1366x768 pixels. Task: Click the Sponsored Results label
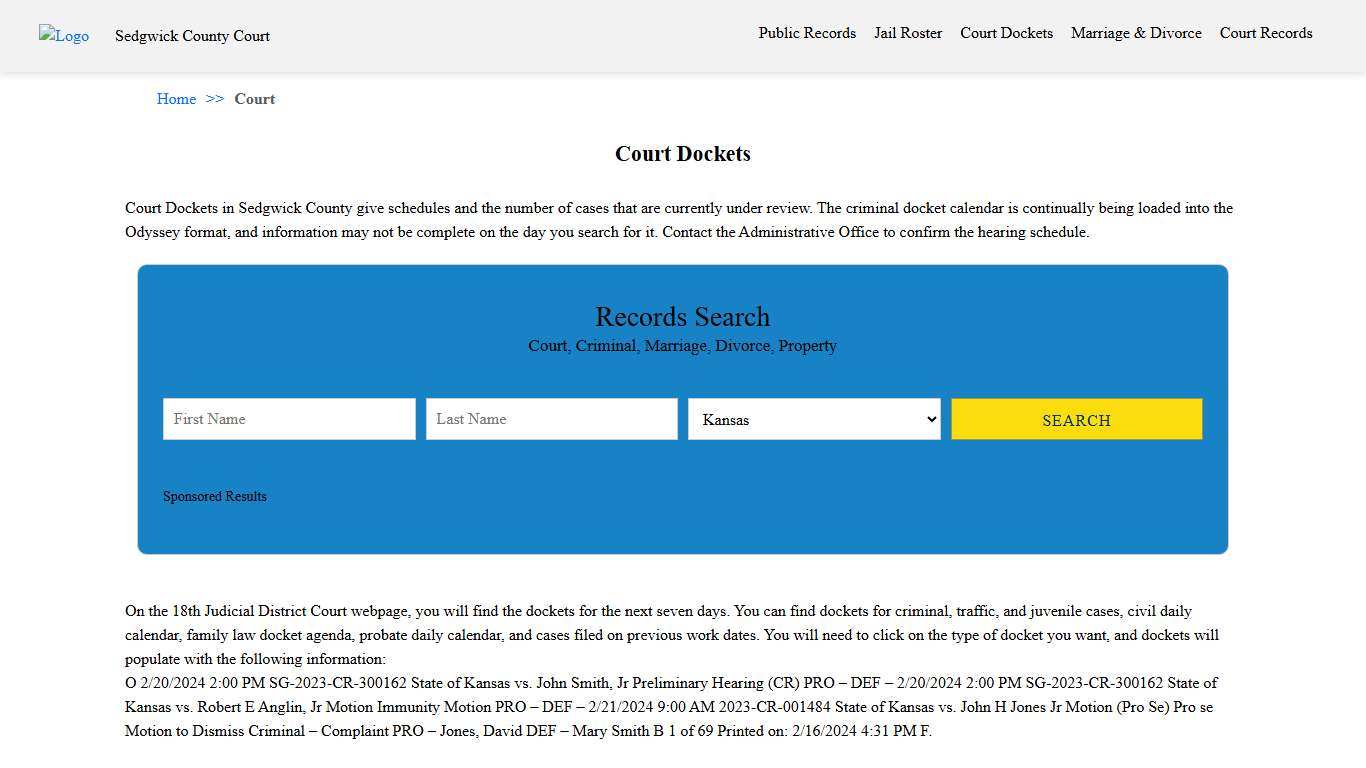point(214,496)
